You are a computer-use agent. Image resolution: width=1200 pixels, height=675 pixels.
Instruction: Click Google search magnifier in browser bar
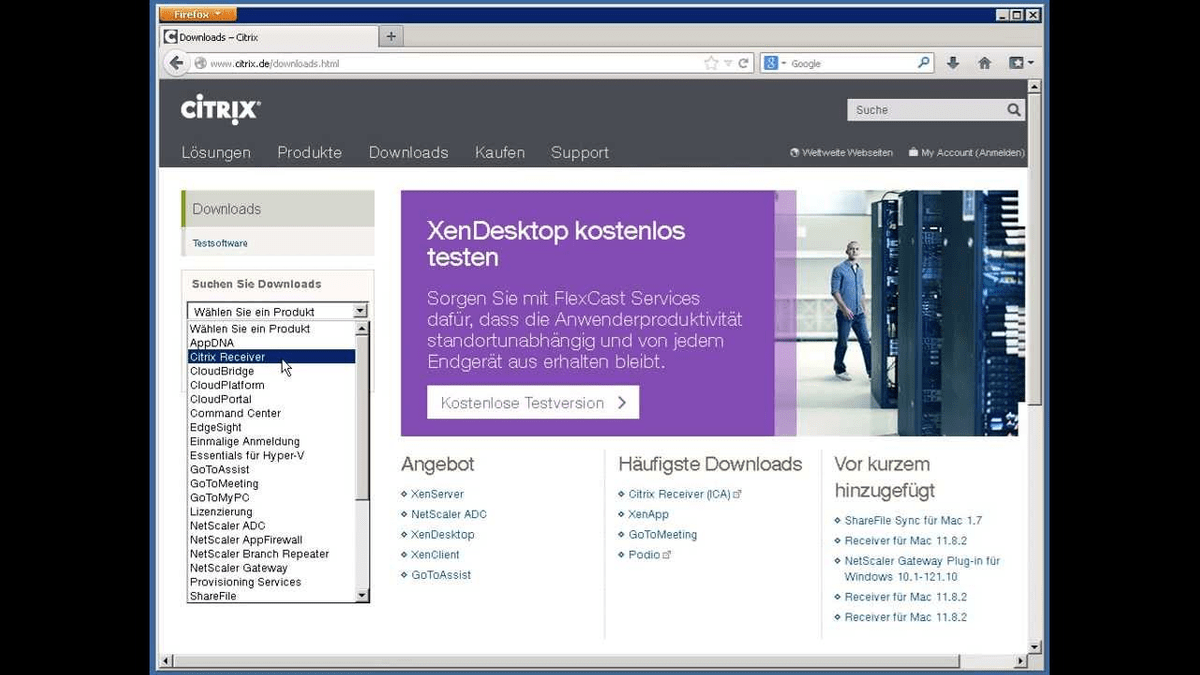924,63
